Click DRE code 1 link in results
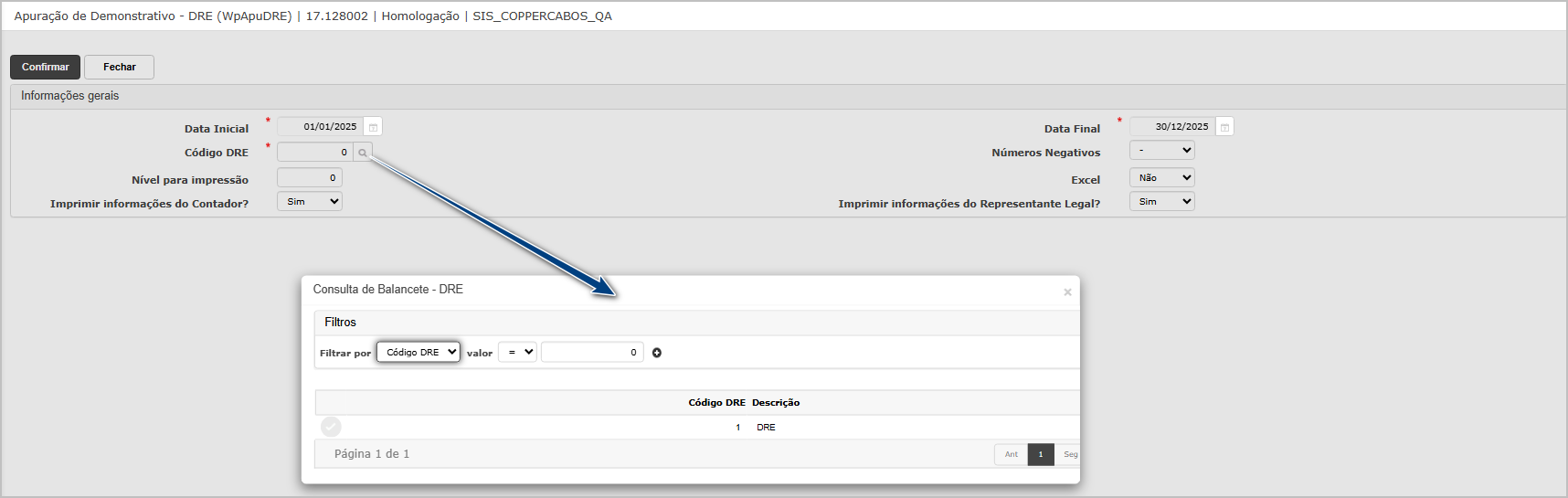The height and width of the screenshot is (498, 1568). (x=737, y=428)
